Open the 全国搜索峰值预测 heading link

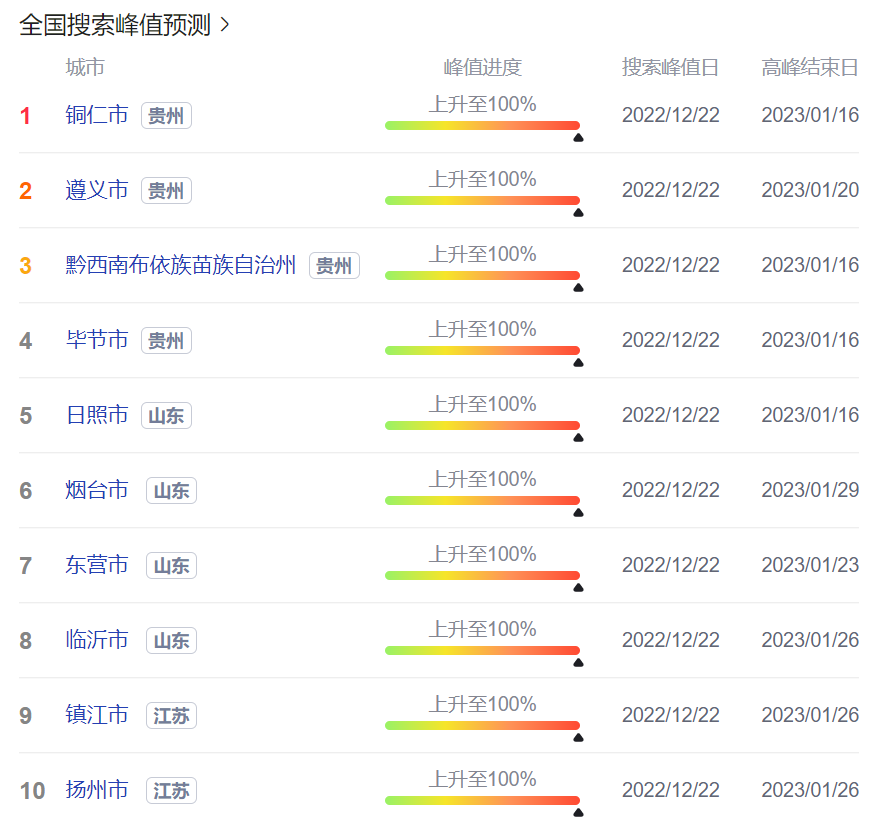(115, 25)
